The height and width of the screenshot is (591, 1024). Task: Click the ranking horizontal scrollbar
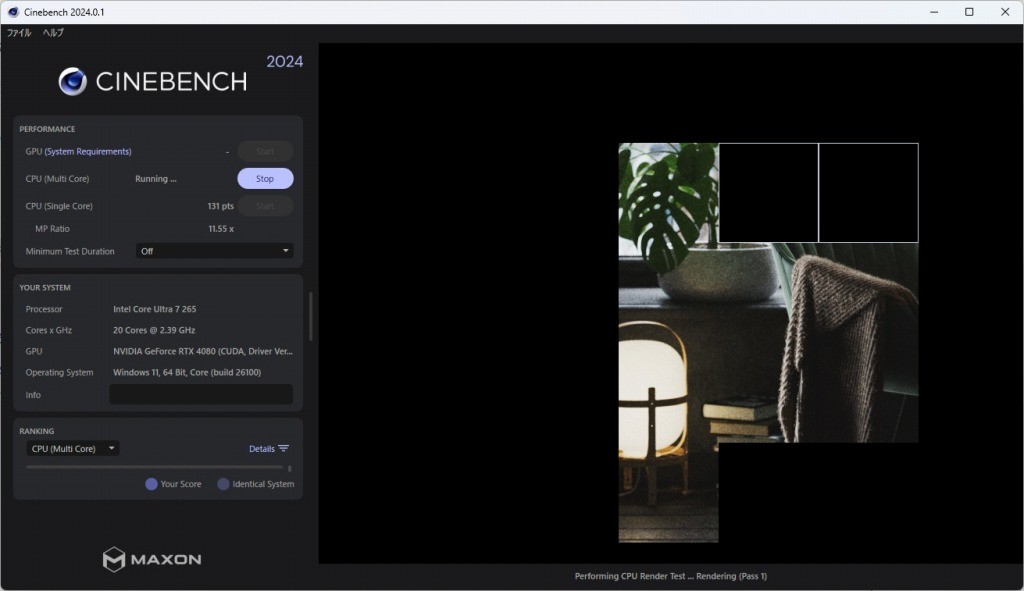pyautogui.click(x=154, y=467)
